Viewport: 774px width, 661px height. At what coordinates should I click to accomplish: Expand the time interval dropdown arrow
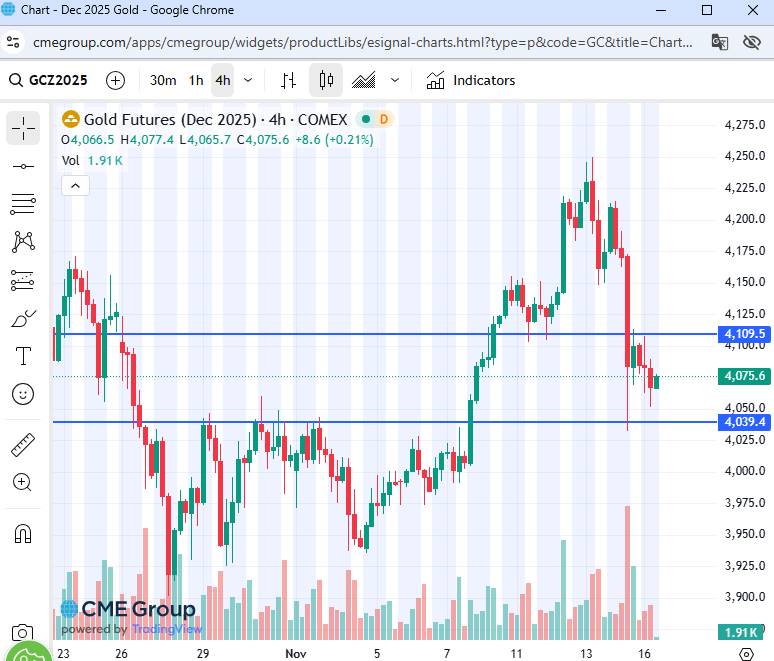pos(248,80)
